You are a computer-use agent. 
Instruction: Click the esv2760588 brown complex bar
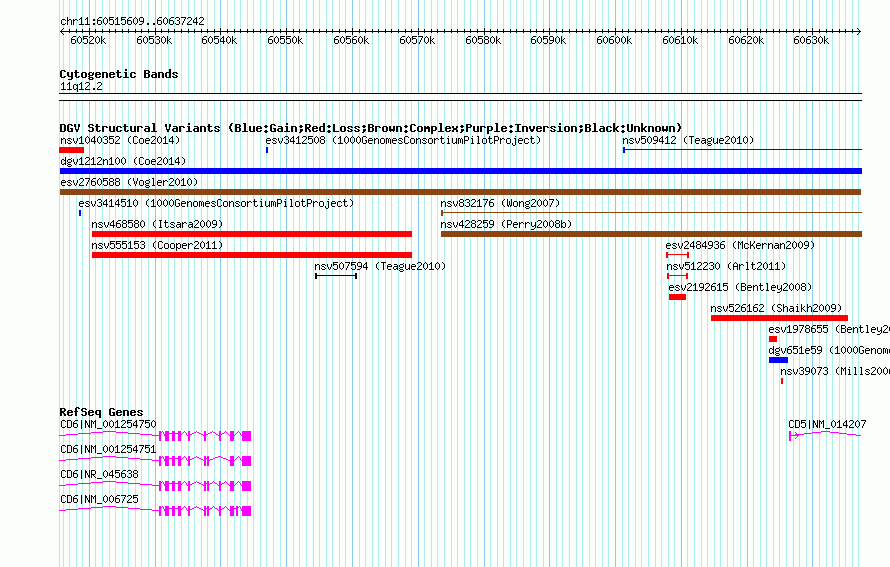[460, 192]
